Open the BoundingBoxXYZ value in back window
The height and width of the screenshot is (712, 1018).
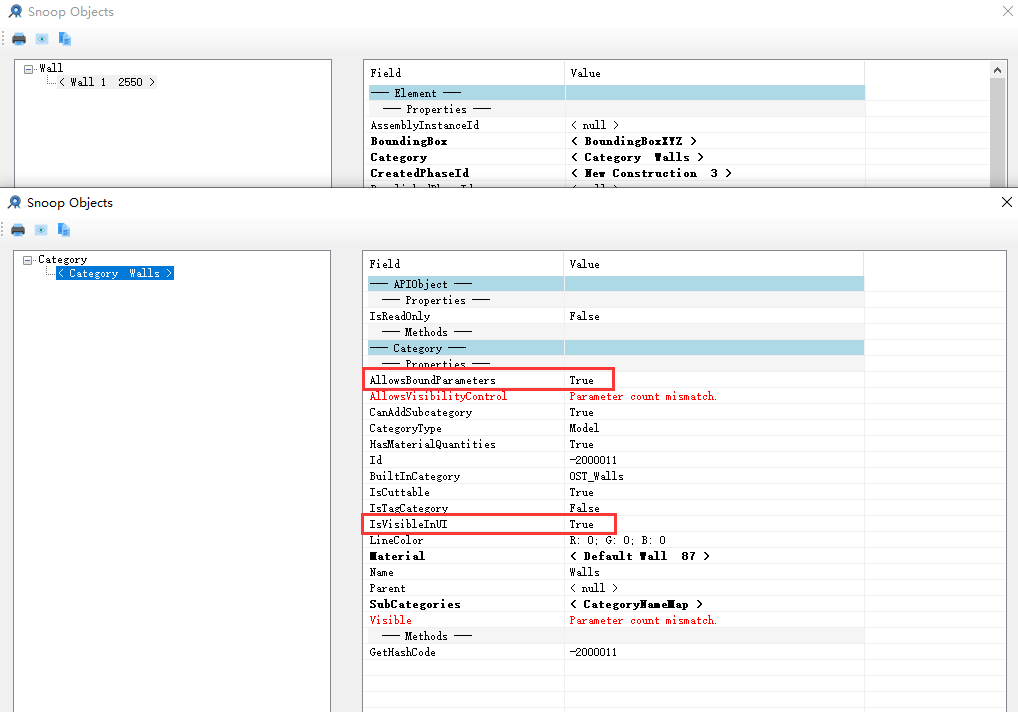634,141
